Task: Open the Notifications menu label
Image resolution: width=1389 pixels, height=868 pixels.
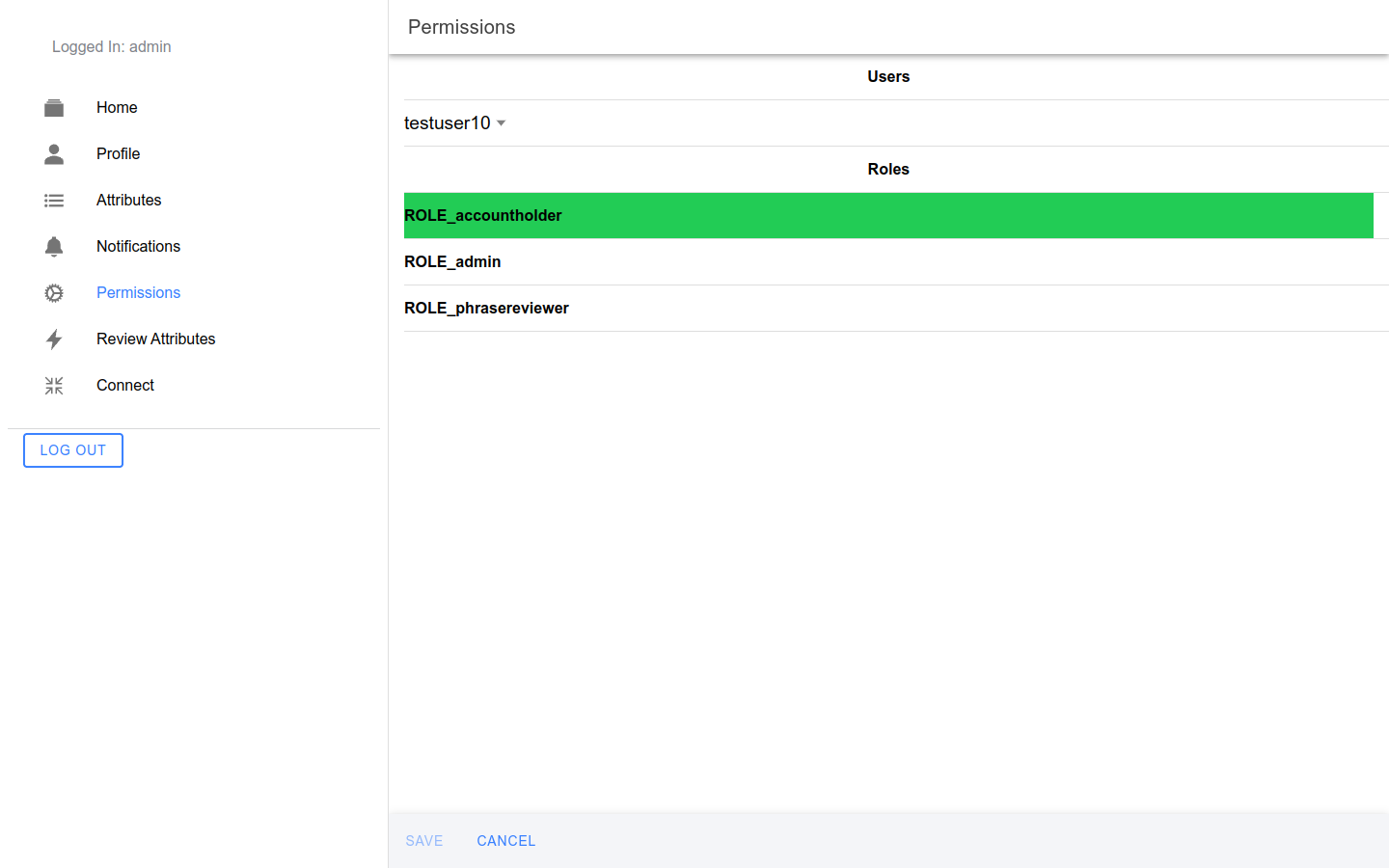Action: coord(138,247)
